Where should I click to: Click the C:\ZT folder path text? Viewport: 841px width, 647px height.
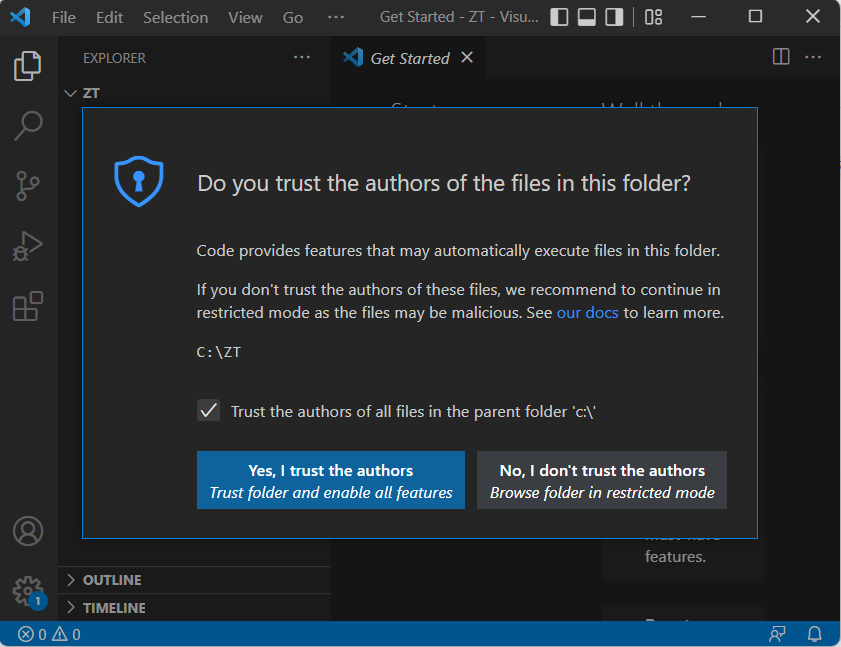219,352
